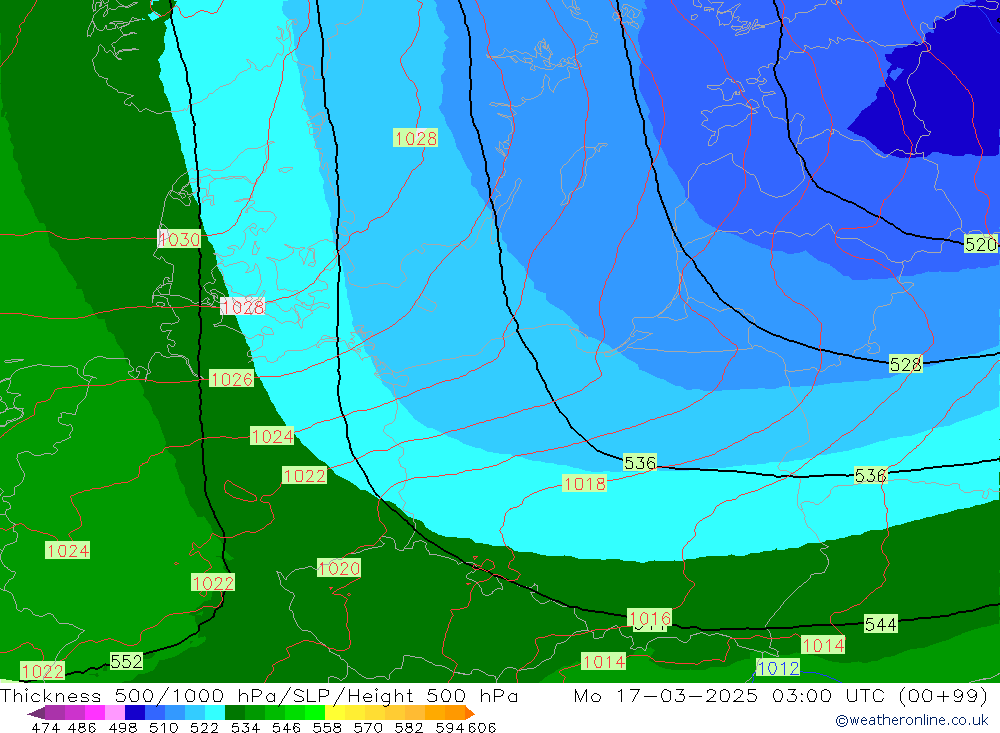This screenshot has height=733, width=1000.
Task: Click the 498 legend value
Action: (x=122, y=727)
